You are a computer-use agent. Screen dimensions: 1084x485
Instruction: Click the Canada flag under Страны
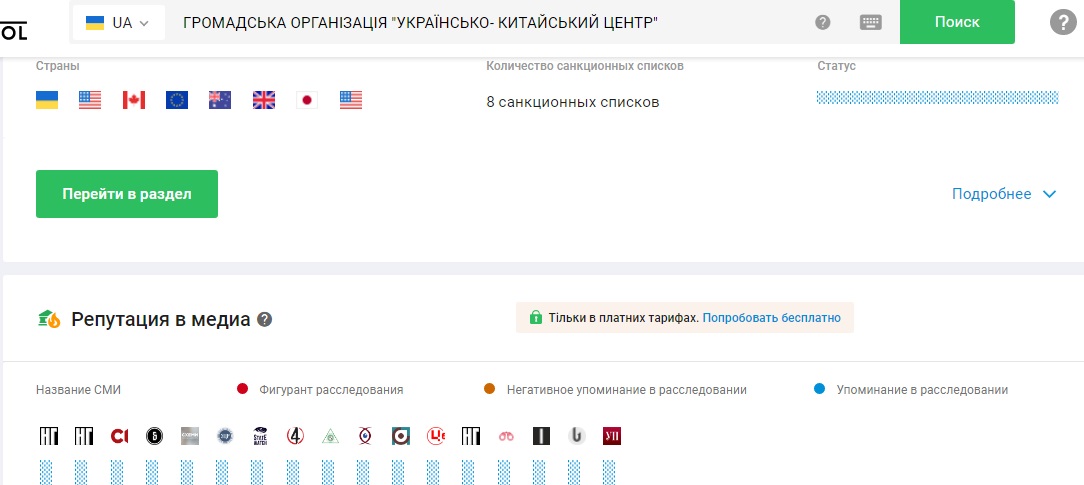pyautogui.click(x=134, y=100)
